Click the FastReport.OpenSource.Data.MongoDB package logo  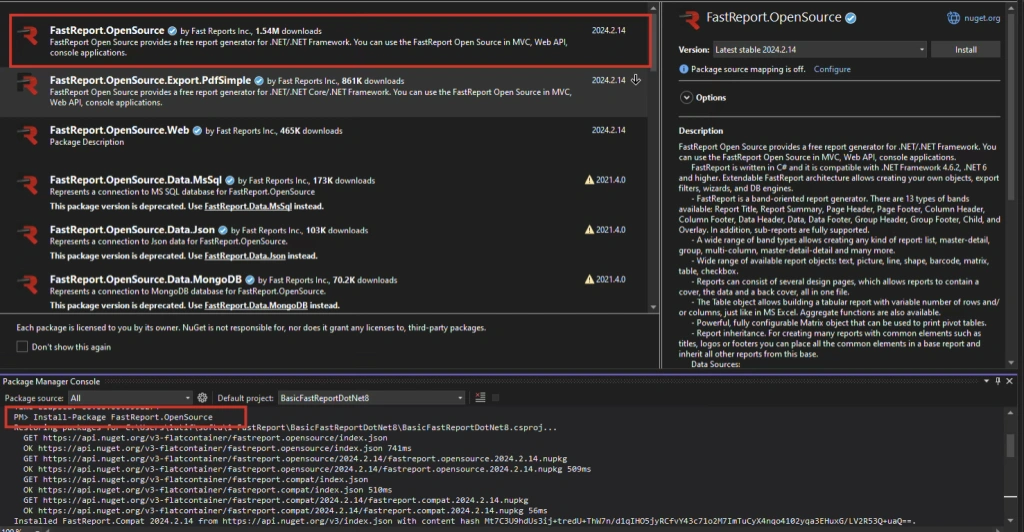click(28, 283)
